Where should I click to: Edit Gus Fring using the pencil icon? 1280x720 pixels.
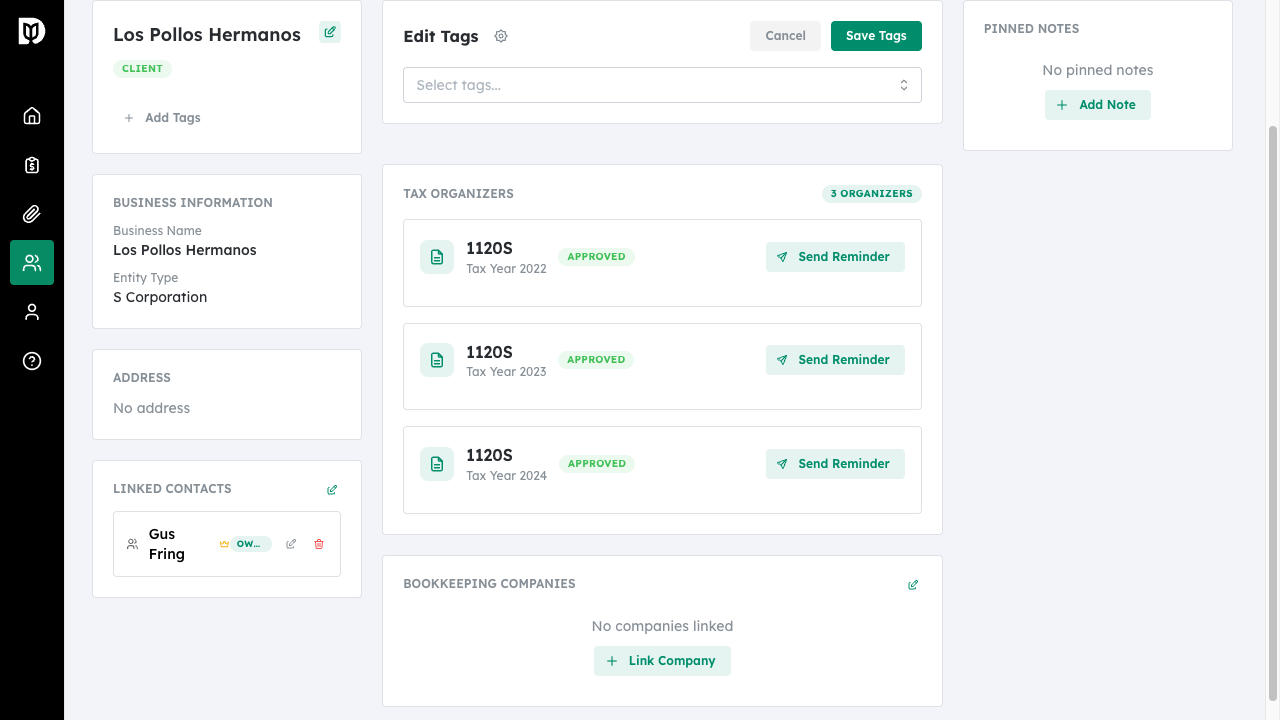[x=291, y=544]
